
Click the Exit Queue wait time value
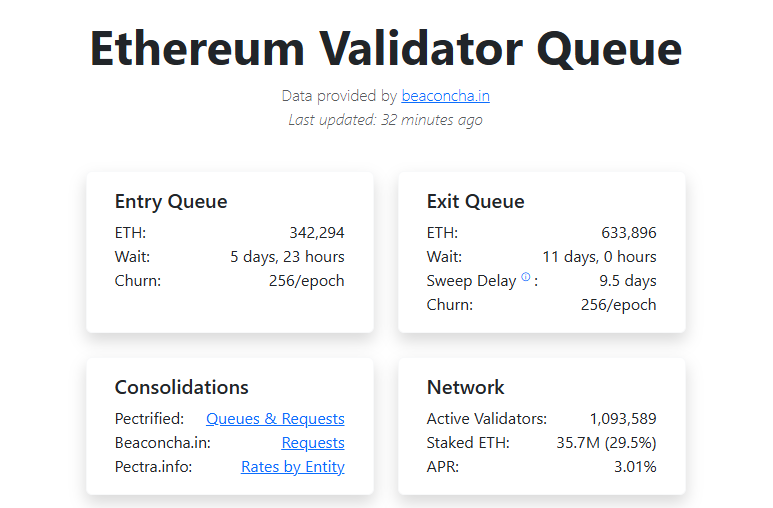coord(599,257)
